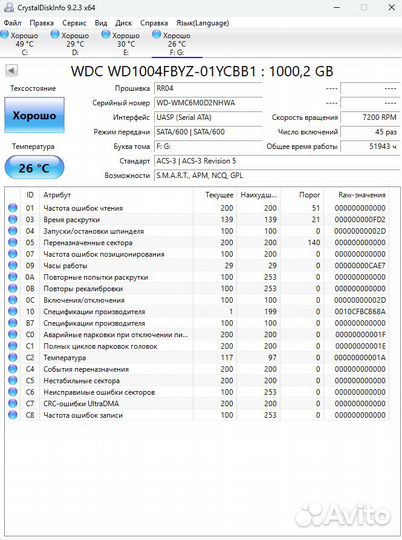402x540 pixels.
Task: Click current value 117 in Температура row
Action: pos(227,357)
